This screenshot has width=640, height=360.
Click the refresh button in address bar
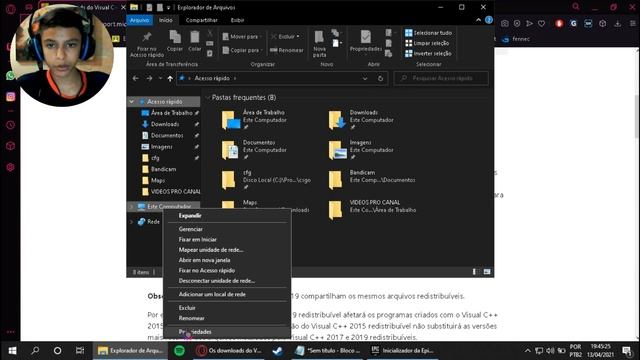(x=380, y=78)
